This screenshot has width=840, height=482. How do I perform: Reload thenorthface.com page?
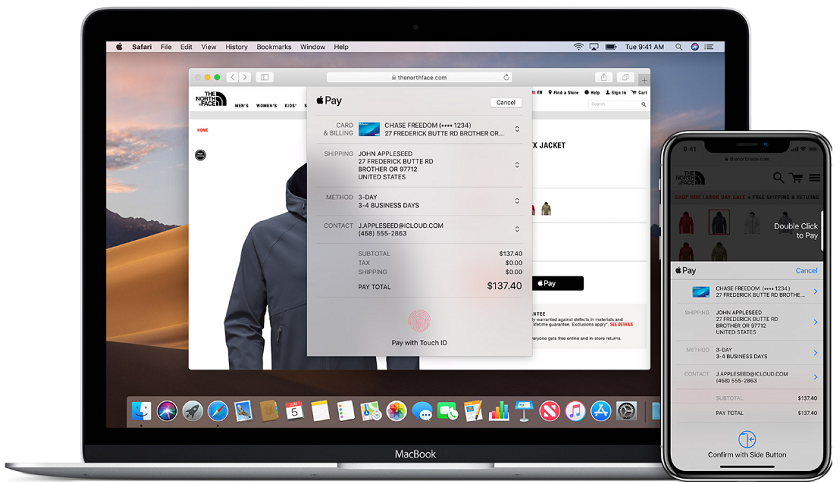pos(506,77)
